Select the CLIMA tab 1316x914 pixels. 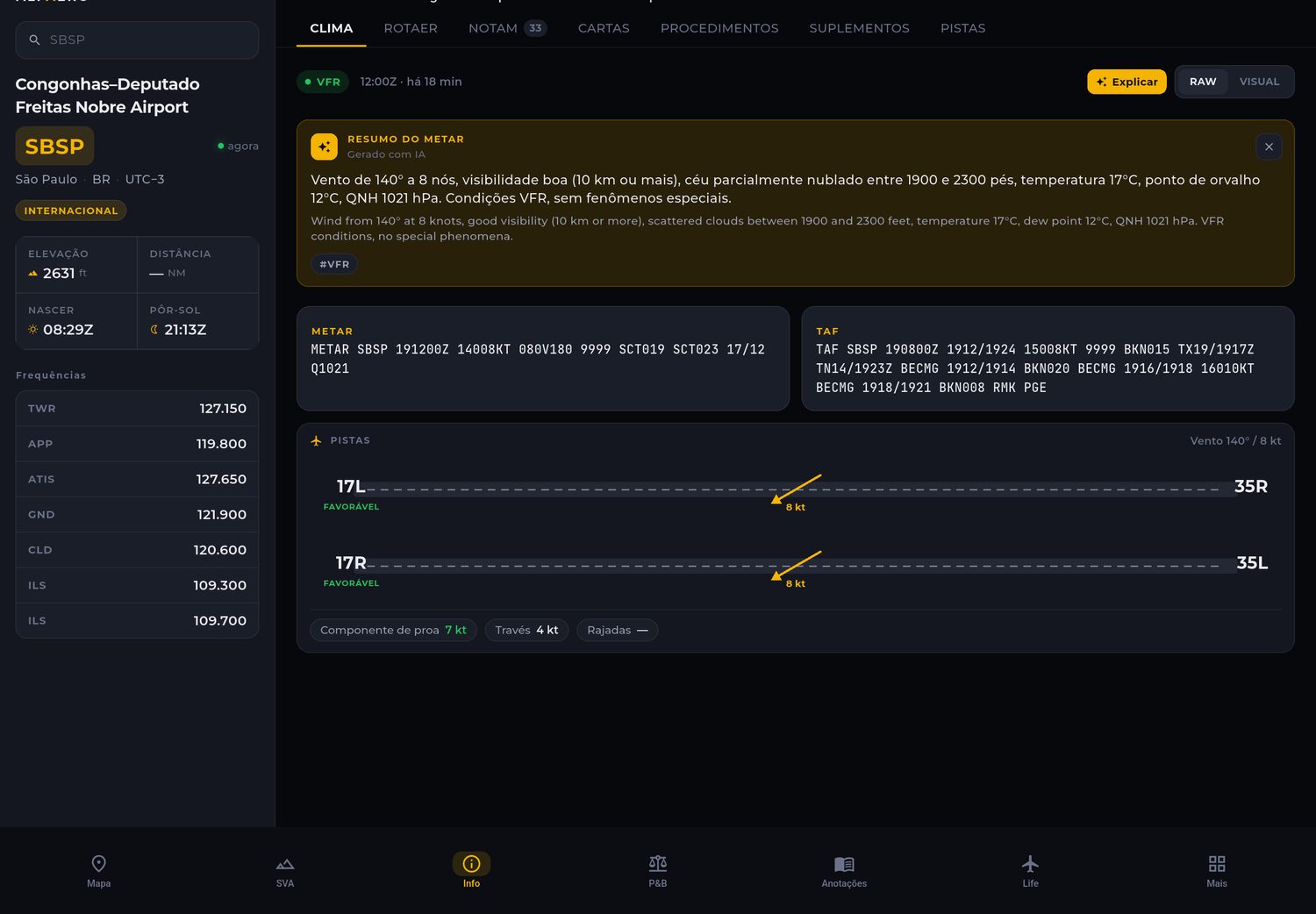coord(332,28)
